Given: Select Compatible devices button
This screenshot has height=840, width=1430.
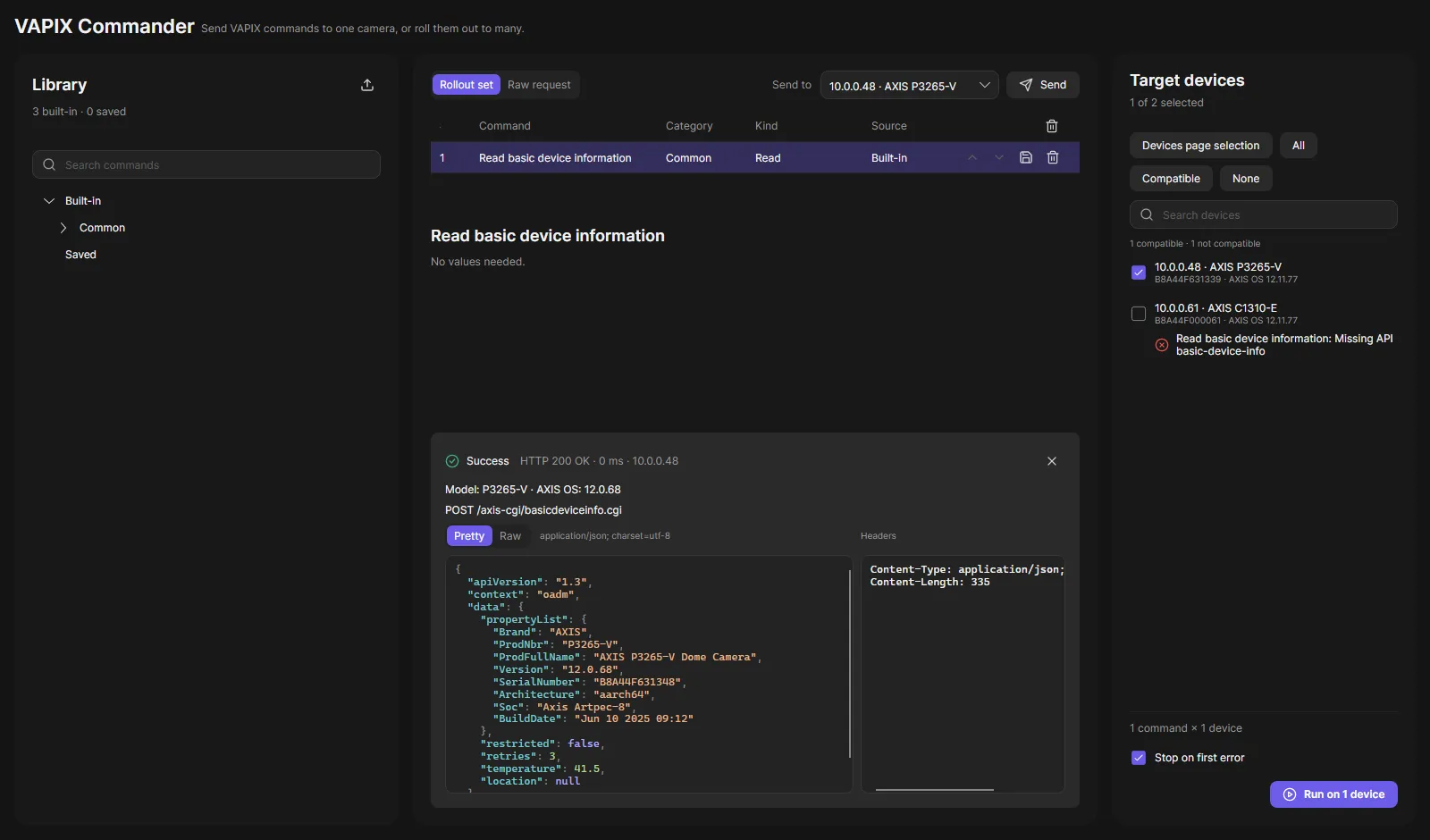Looking at the screenshot, I should pos(1171,179).
